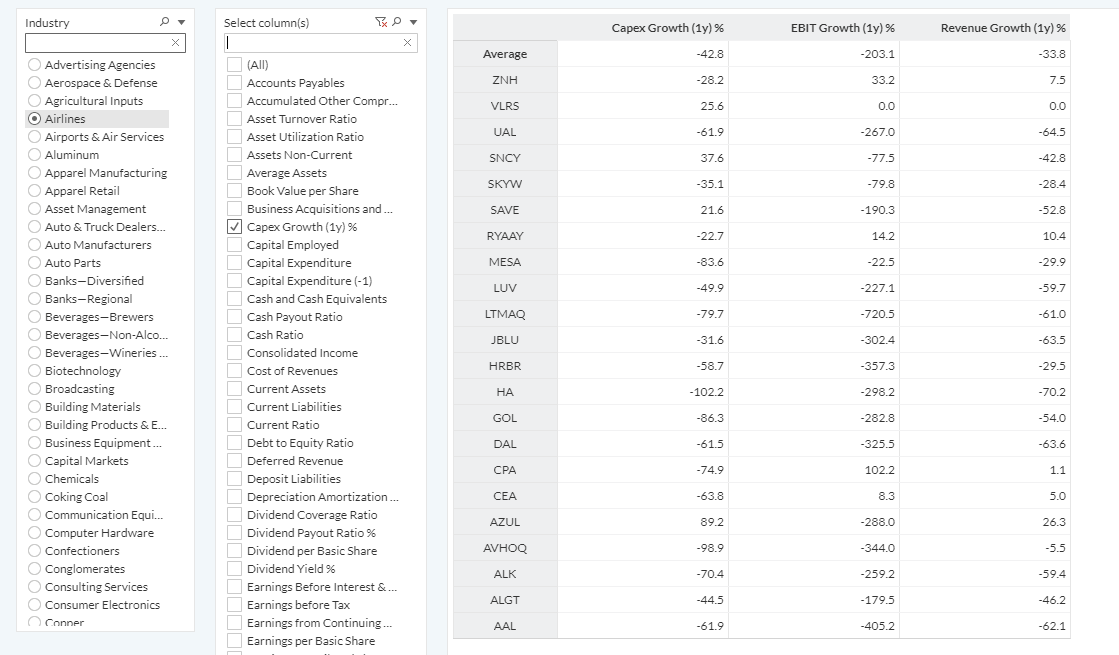Click the search icon in Select column(s) panel

pos(399,21)
